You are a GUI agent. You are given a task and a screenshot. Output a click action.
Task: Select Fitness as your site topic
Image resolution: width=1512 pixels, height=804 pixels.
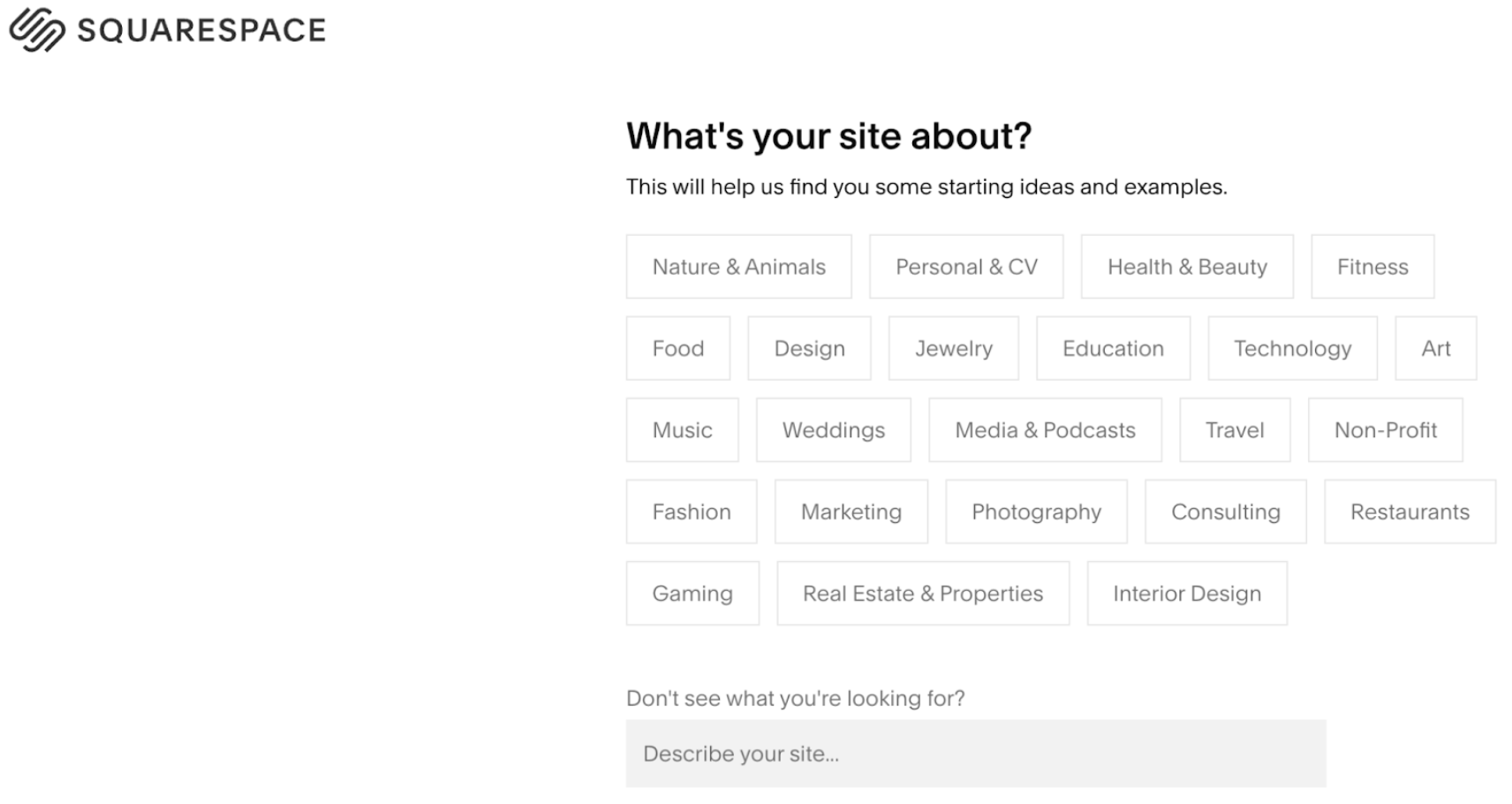[x=1372, y=266]
